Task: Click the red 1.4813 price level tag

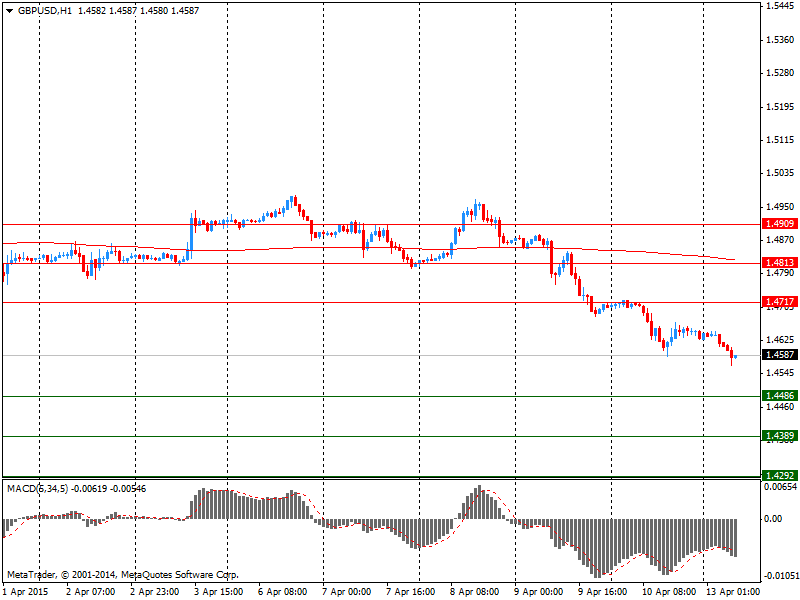Action: tap(780, 263)
